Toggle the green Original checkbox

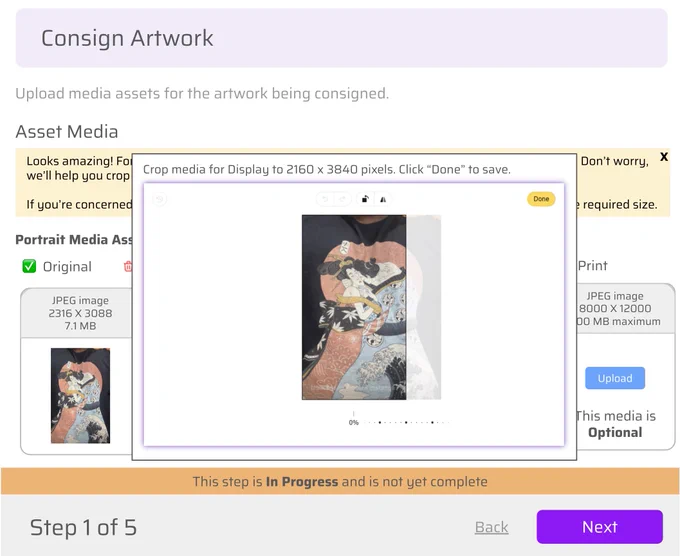[x=29, y=266]
